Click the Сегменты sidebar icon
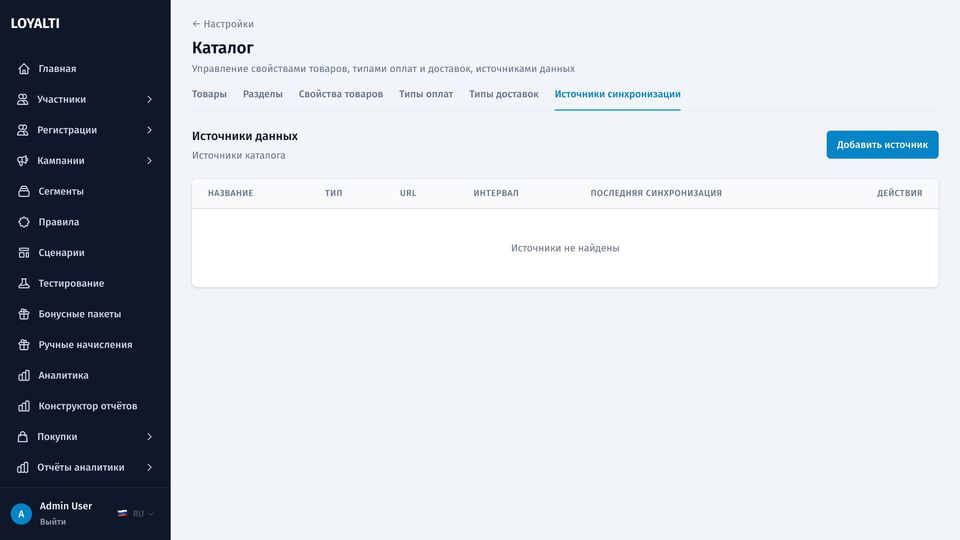960x540 pixels. 24,191
